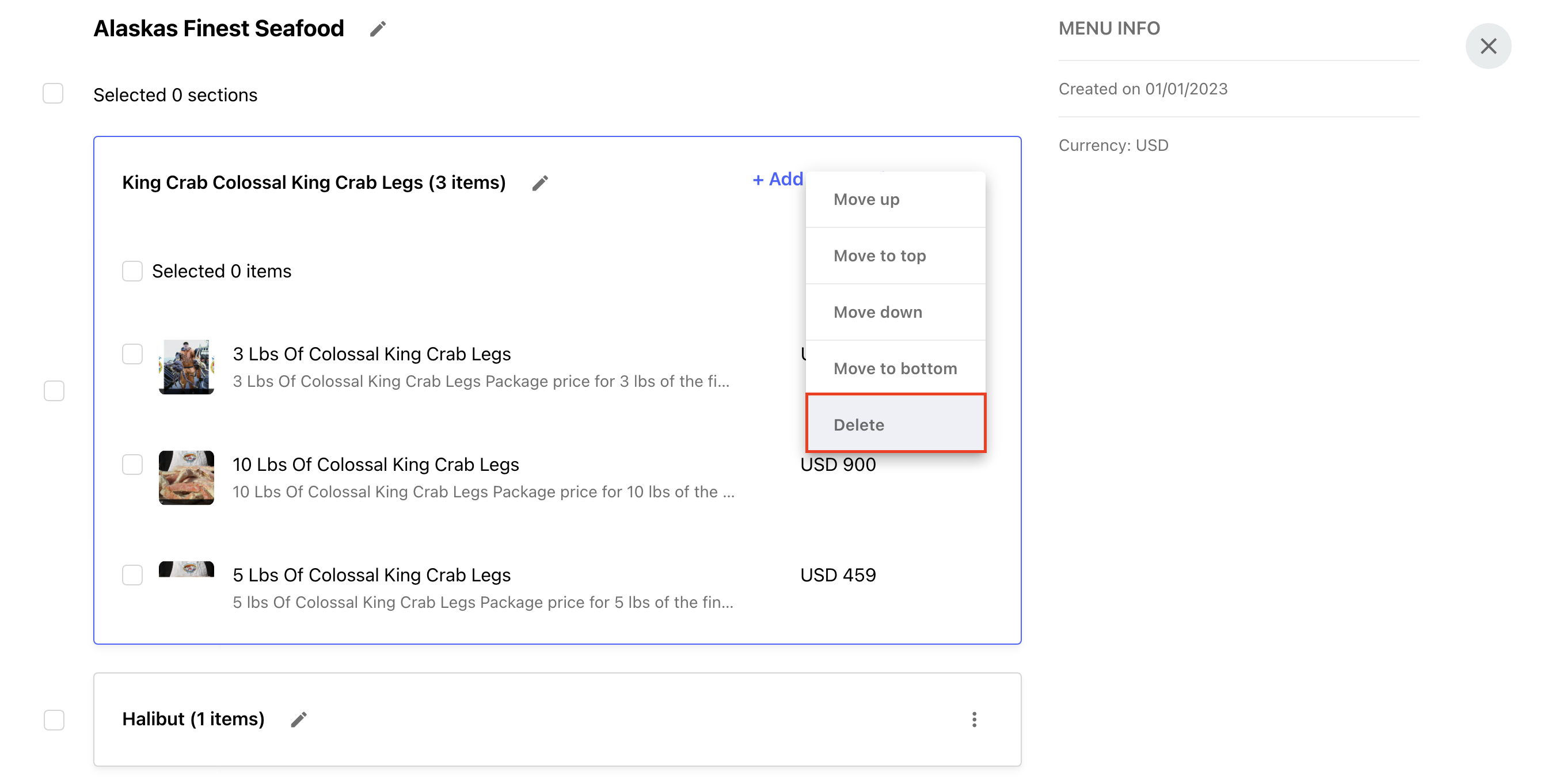1544x784 pixels.
Task: Close the menu editor with X button
Action: [x=1488, y=46]
